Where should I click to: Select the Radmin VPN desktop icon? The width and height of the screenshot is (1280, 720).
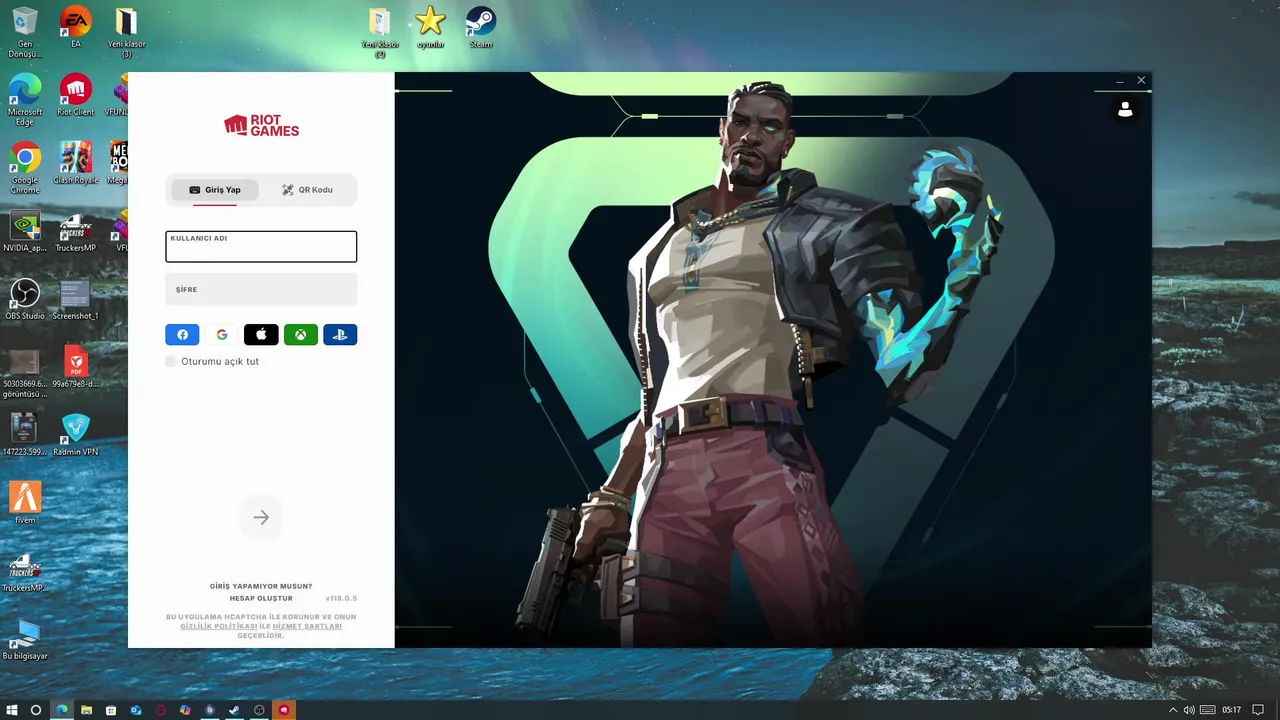coord(76,435)
